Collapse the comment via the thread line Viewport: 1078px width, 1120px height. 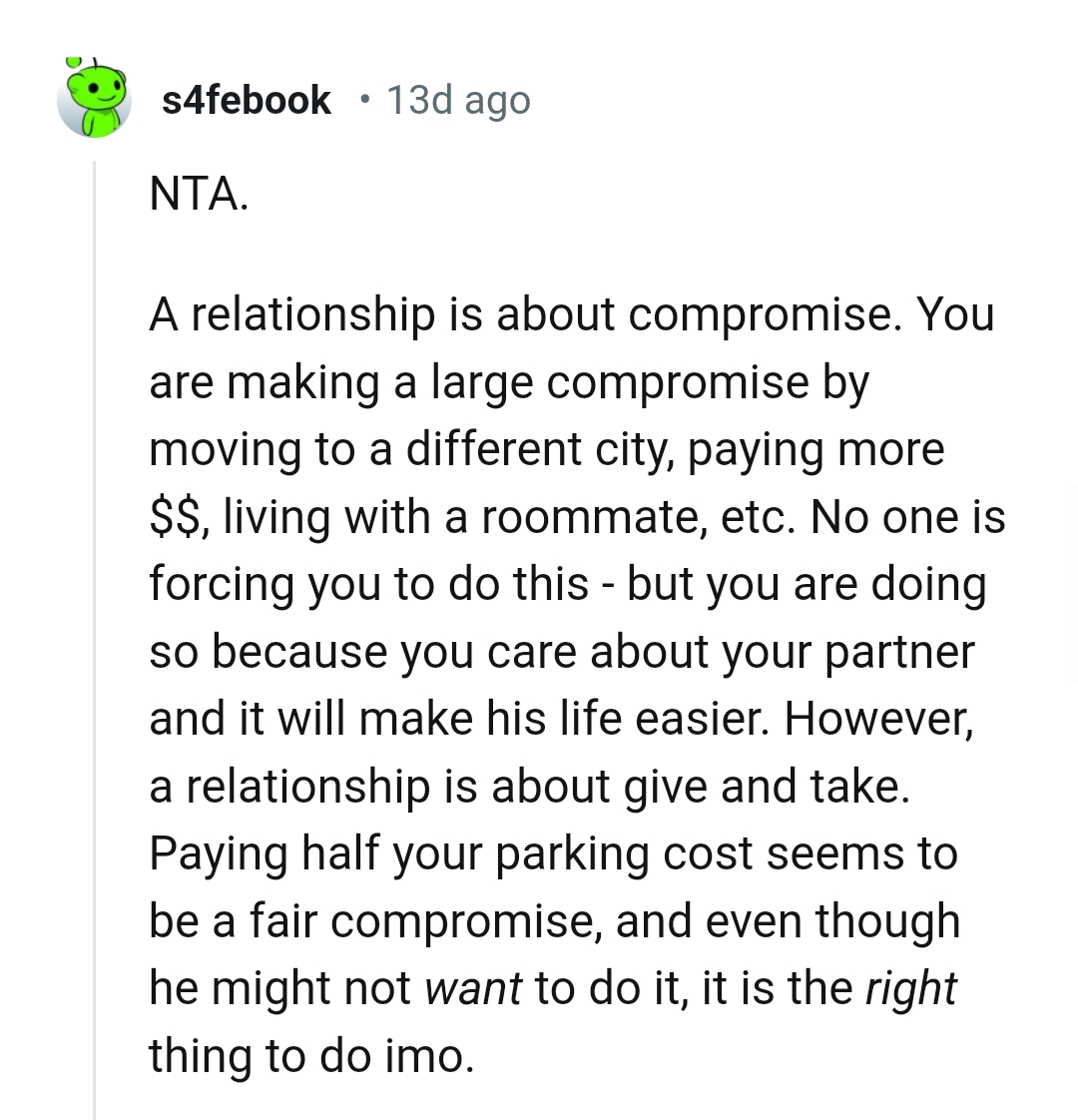[x=95, y=639]
